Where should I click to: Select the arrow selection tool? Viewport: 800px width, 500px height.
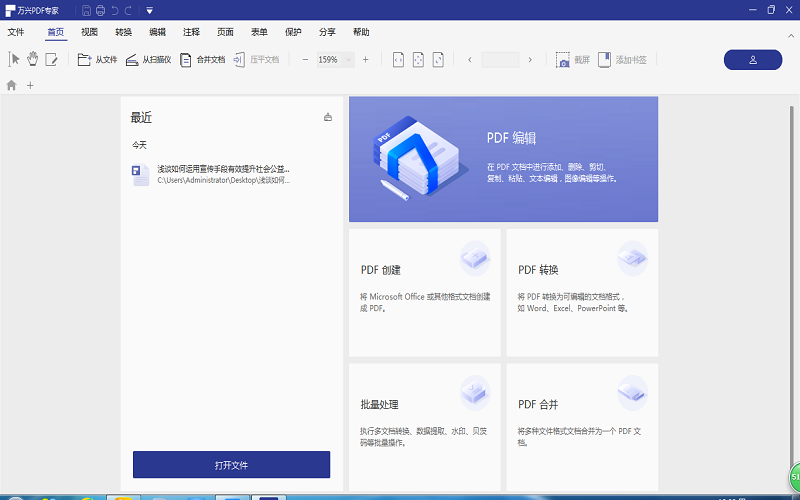(x=14, y=60)
